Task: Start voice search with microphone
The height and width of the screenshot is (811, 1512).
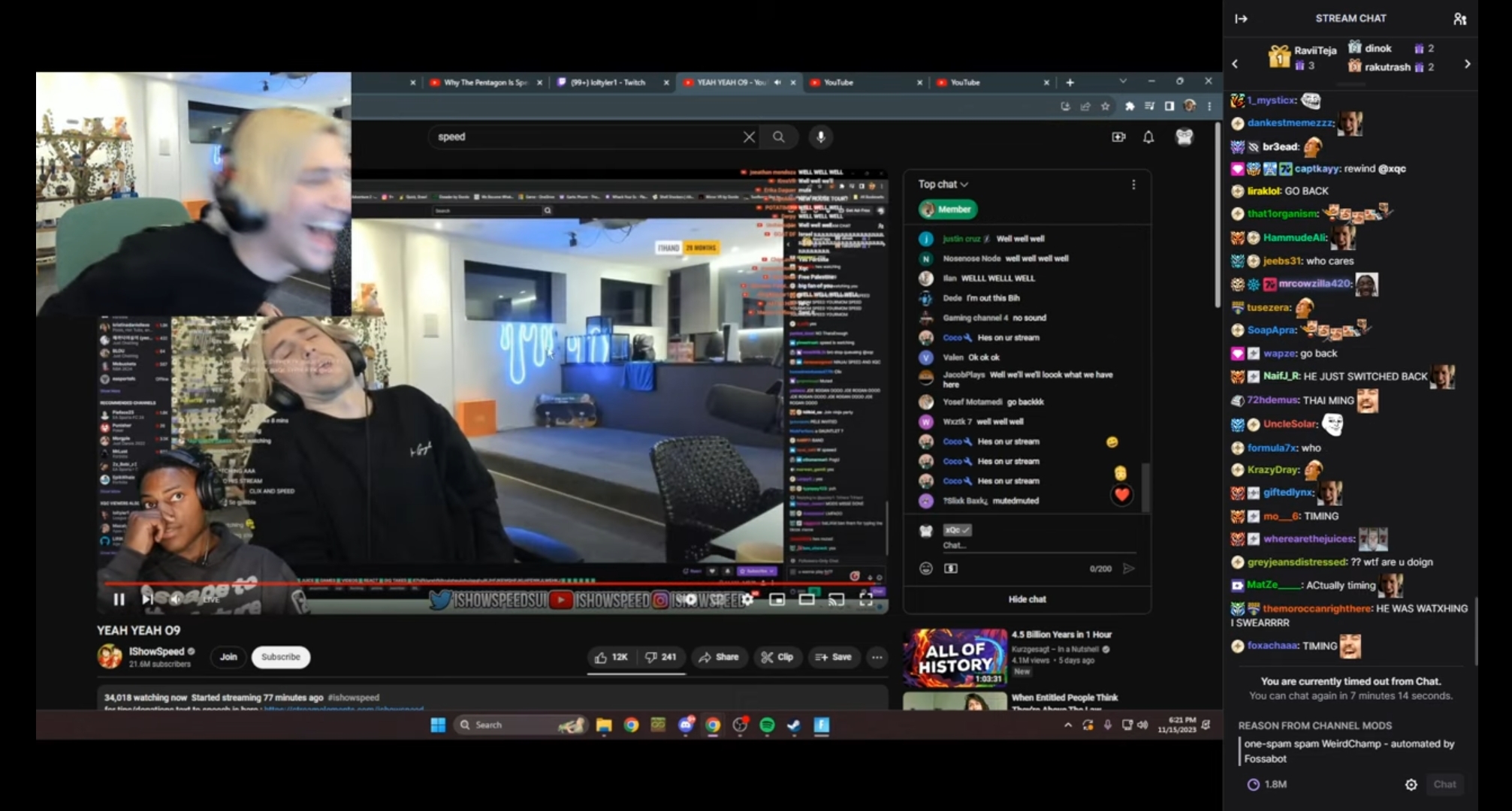Action: 821,137
